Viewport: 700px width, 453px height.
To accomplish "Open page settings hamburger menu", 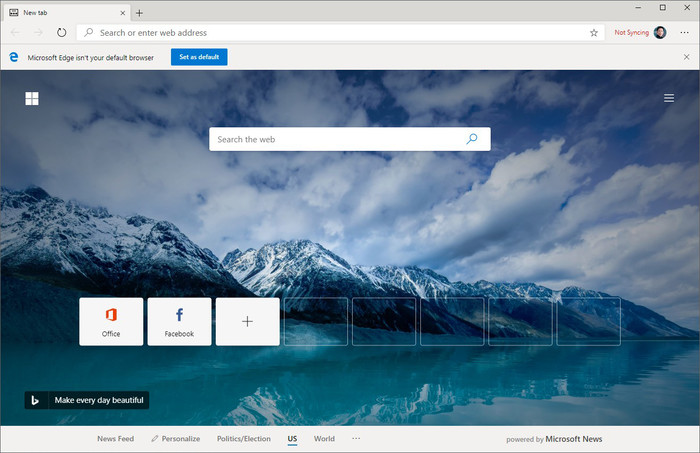I will pos(668,98).
